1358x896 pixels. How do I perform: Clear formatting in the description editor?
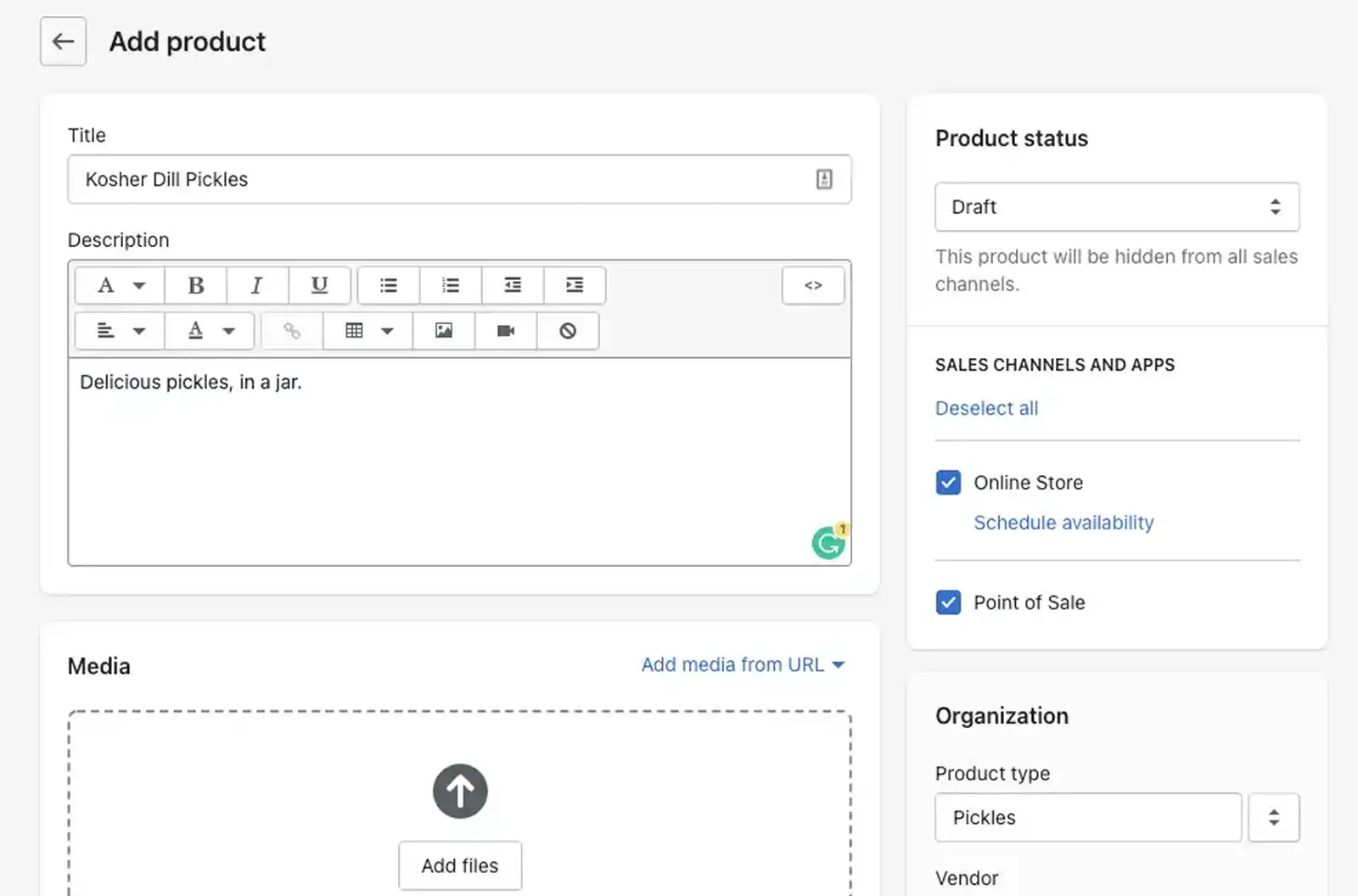click(x=568, y=331)
